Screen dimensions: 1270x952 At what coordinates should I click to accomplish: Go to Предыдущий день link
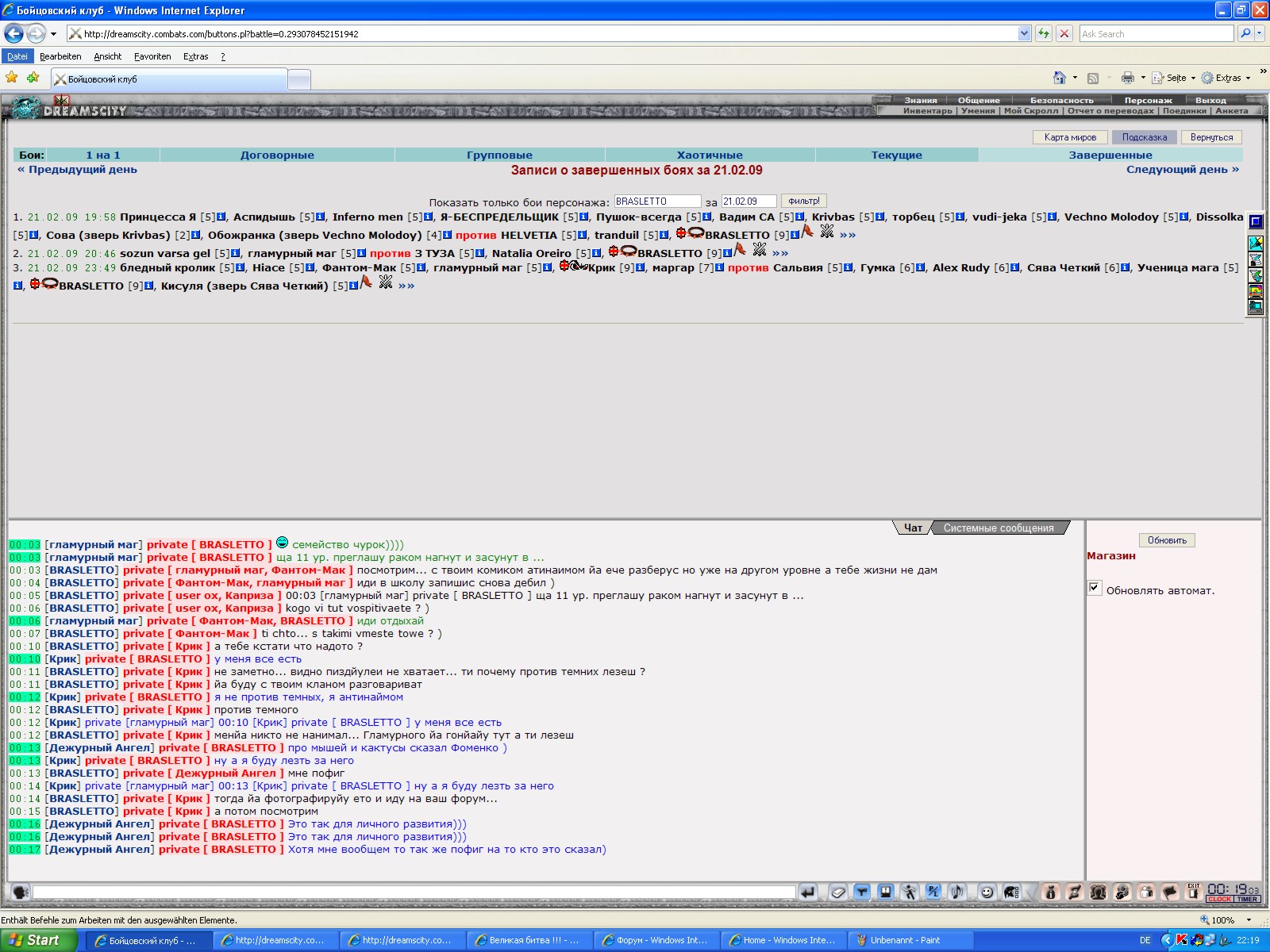point(77,170)
